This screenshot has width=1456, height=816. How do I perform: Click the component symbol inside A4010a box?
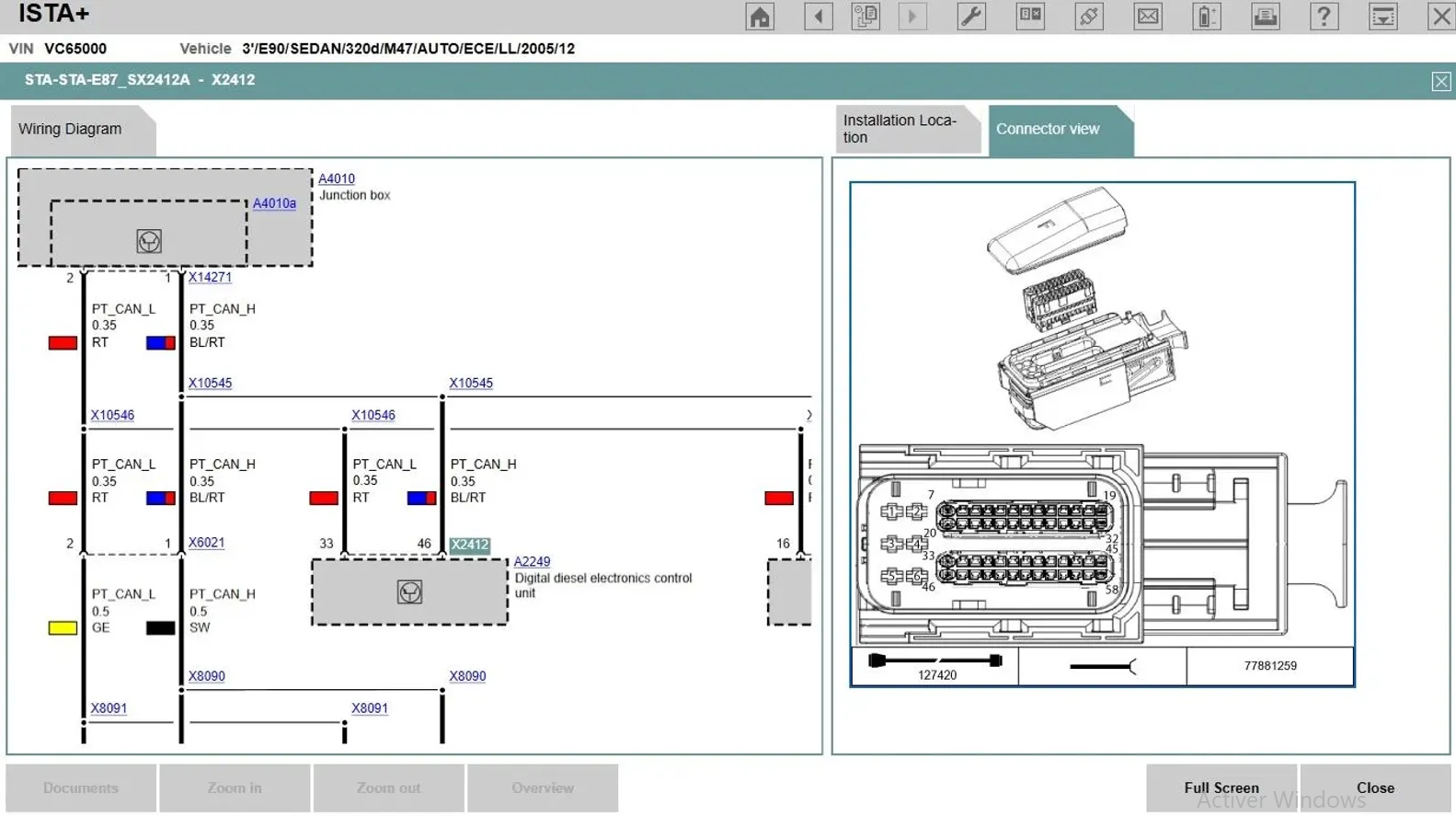pos(149,241)
